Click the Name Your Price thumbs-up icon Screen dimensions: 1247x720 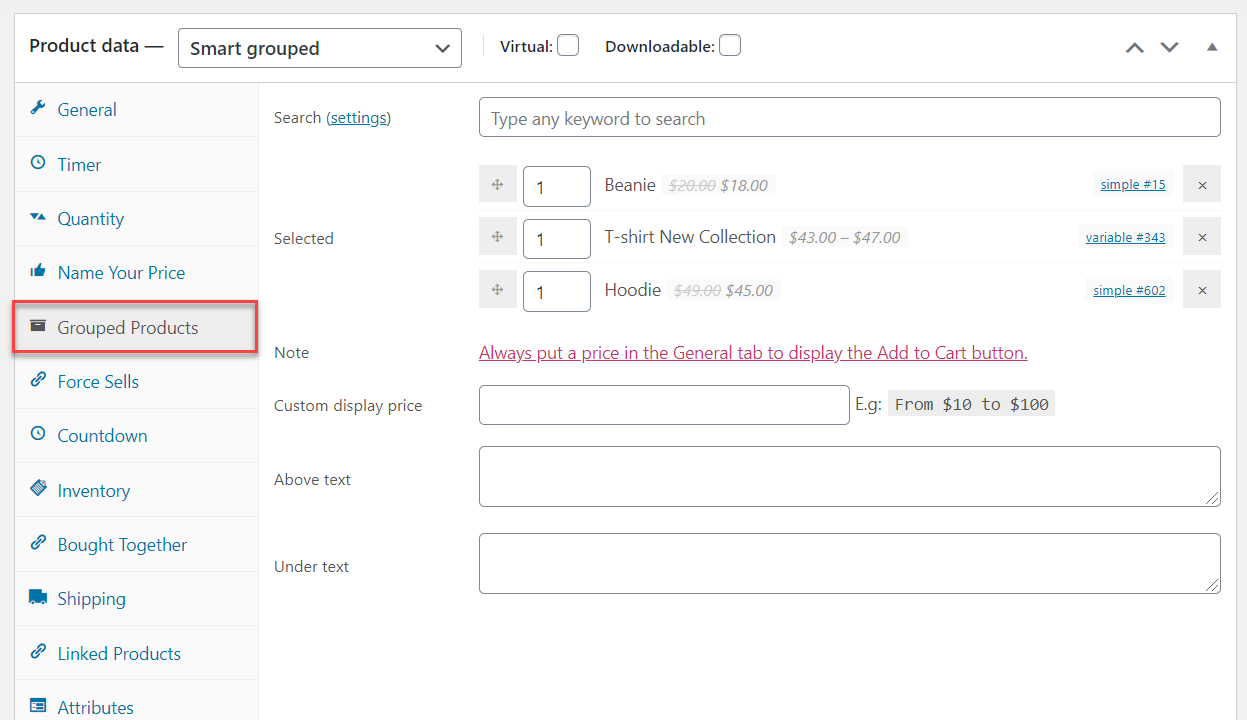[38, 271]
